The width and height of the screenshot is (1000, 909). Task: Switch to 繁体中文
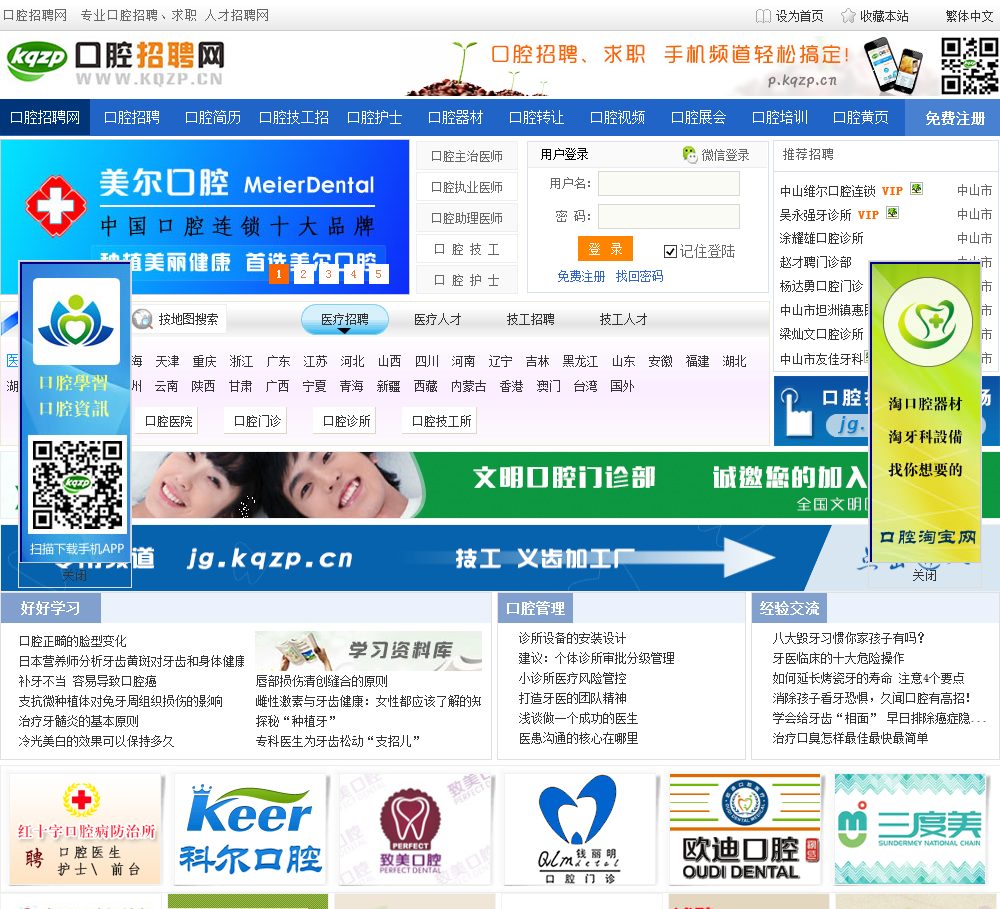(969, 16)
